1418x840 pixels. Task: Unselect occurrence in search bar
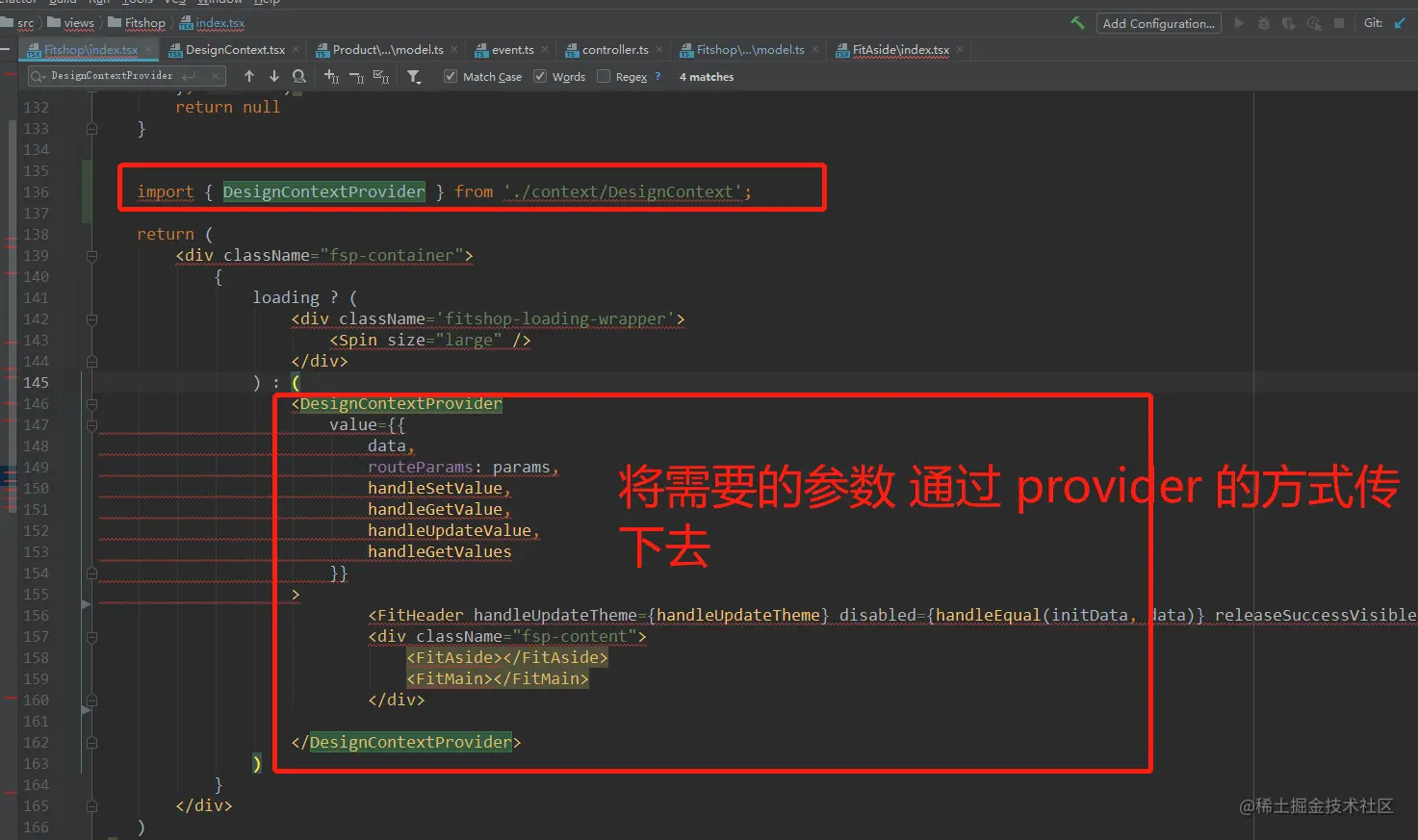click(356, 76)
